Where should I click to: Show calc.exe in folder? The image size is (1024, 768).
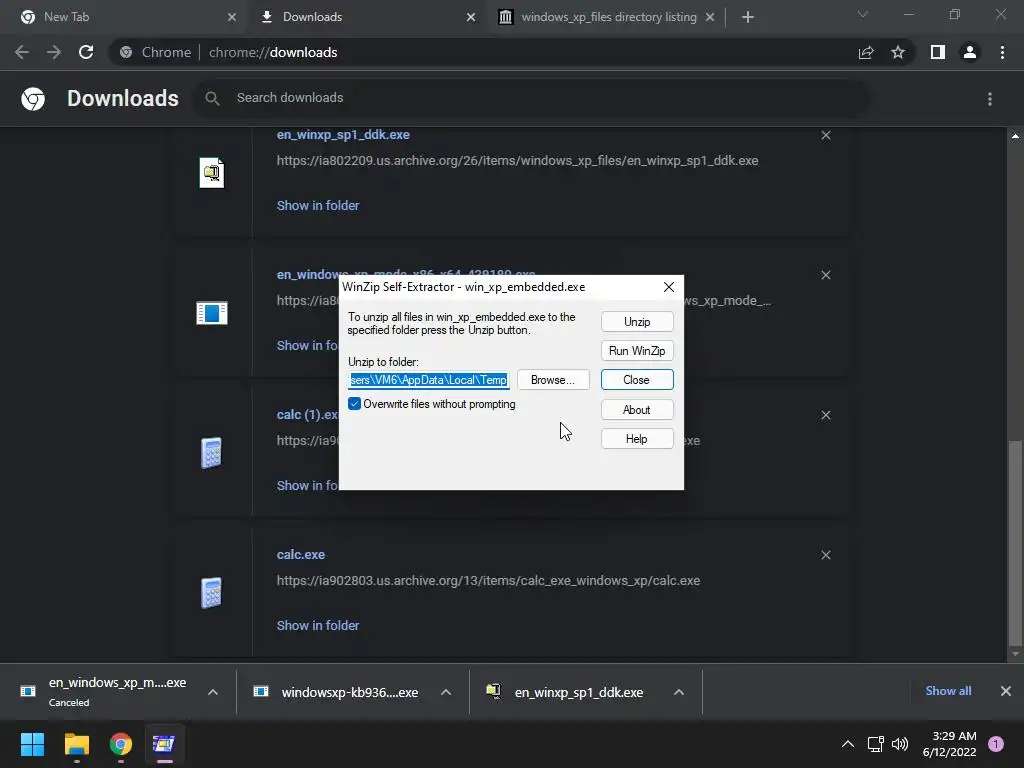click(317, 626)
